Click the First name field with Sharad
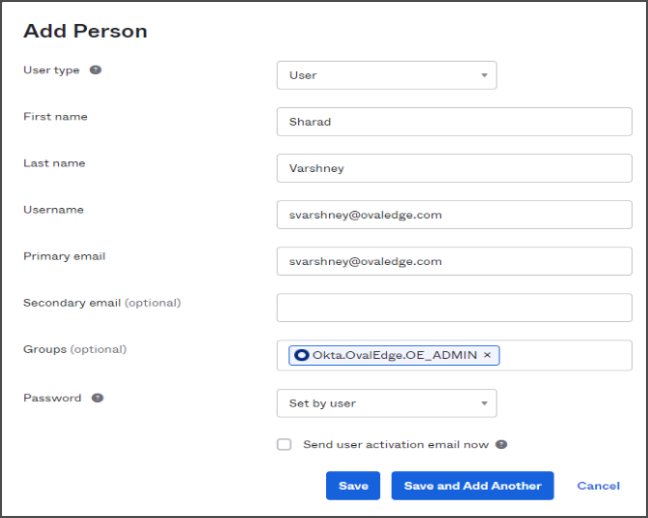Viewport: 648px width, 518px height. click(455, 122)
